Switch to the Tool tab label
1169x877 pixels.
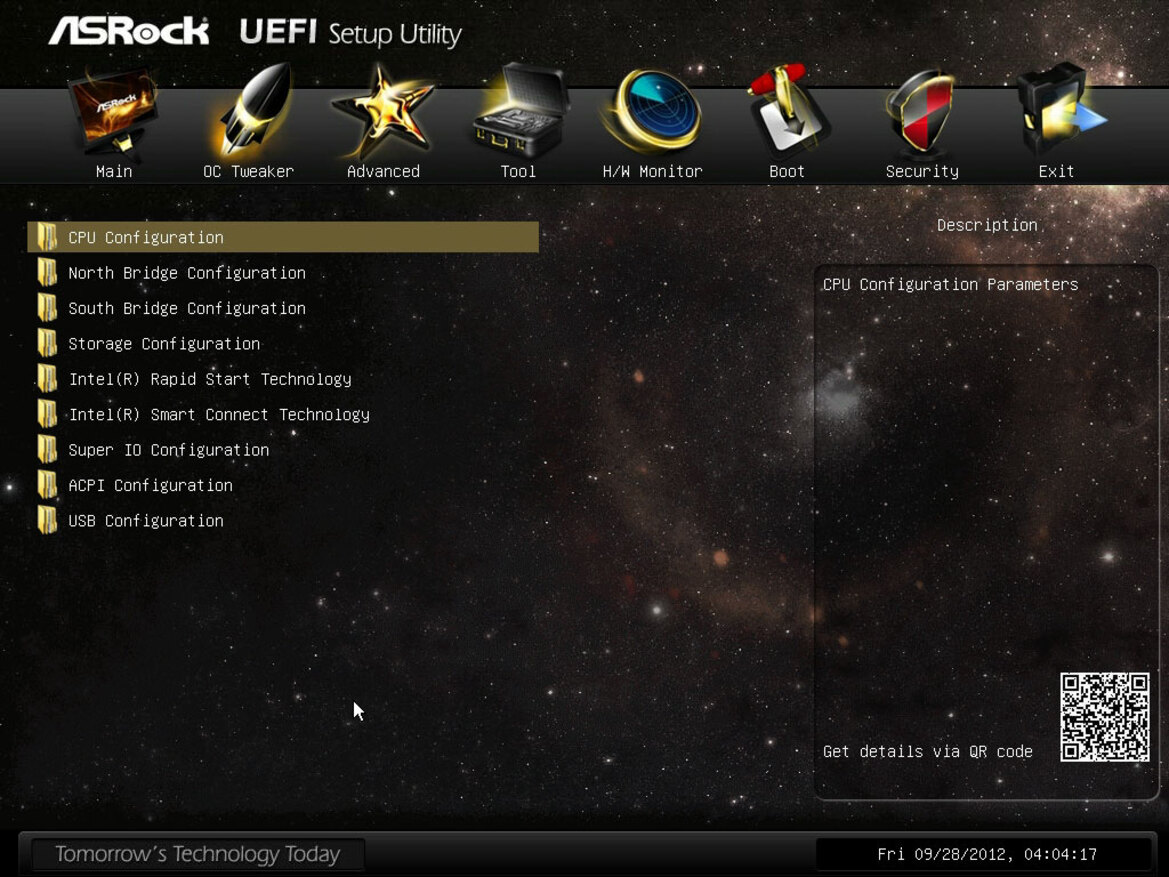pos(518,172)
